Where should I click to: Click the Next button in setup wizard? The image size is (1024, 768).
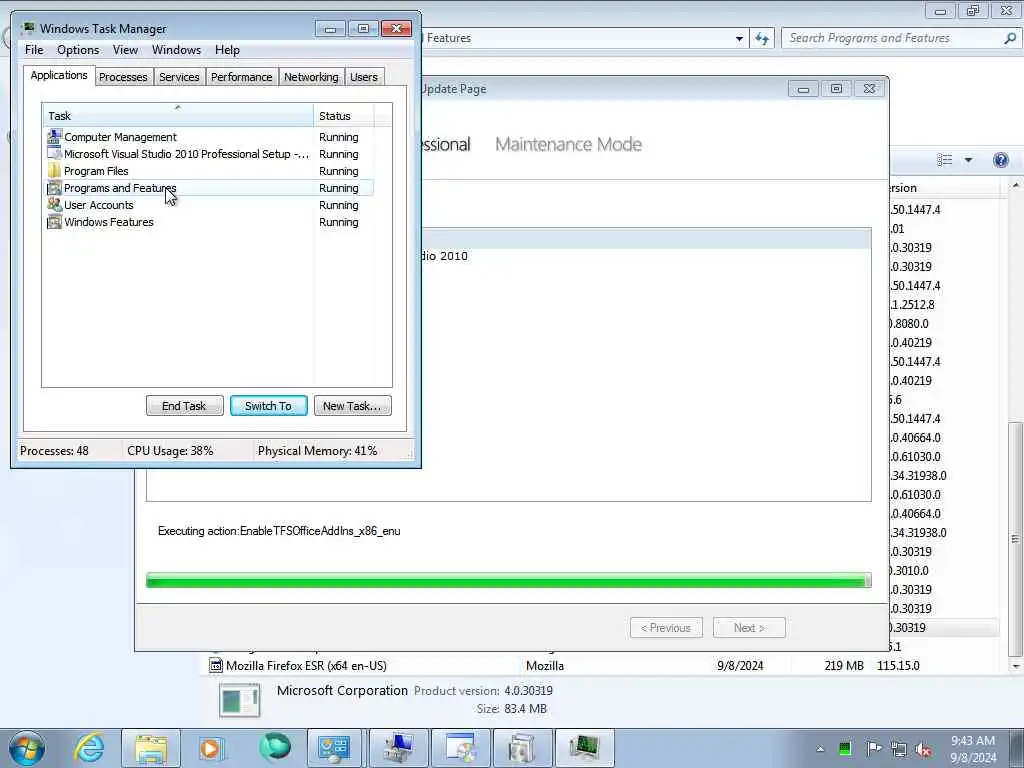click(x=749, y=628)
